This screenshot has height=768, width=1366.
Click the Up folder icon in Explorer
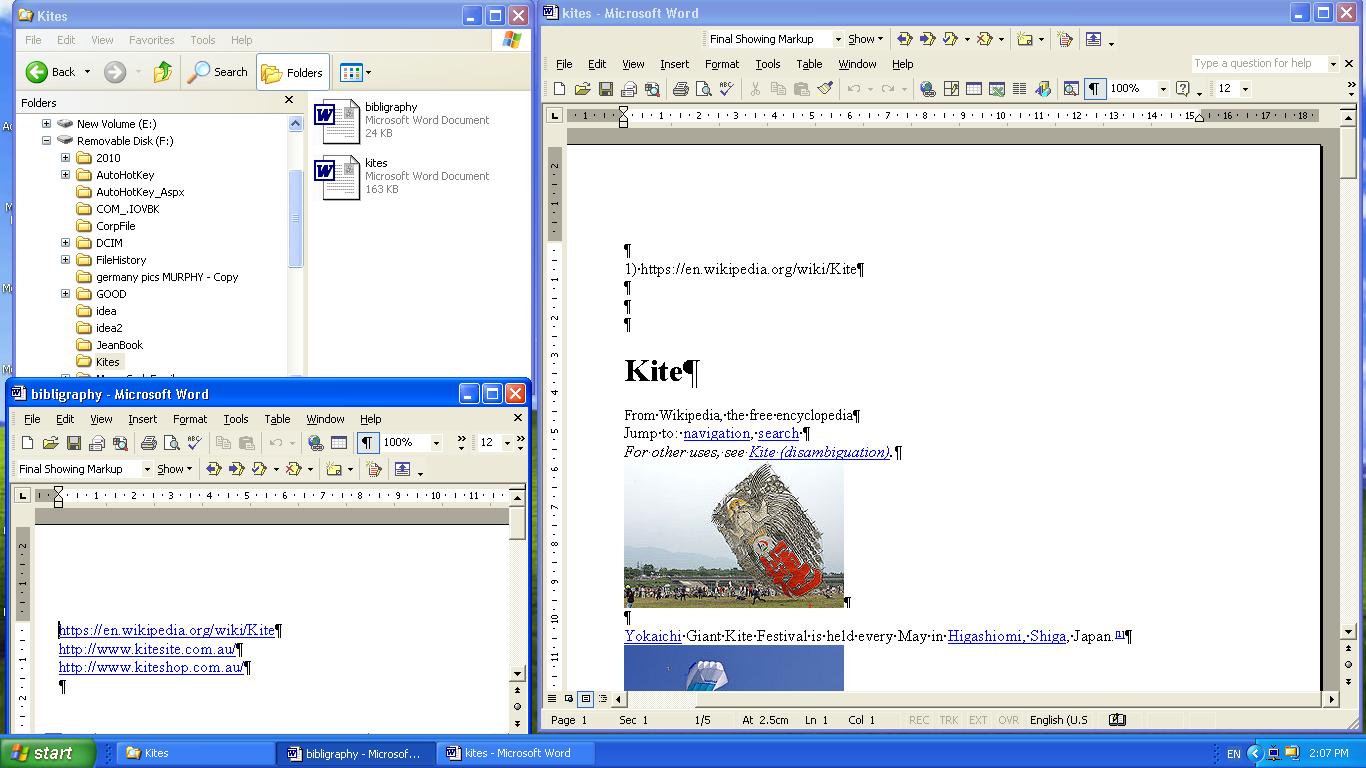coord(162,72)
